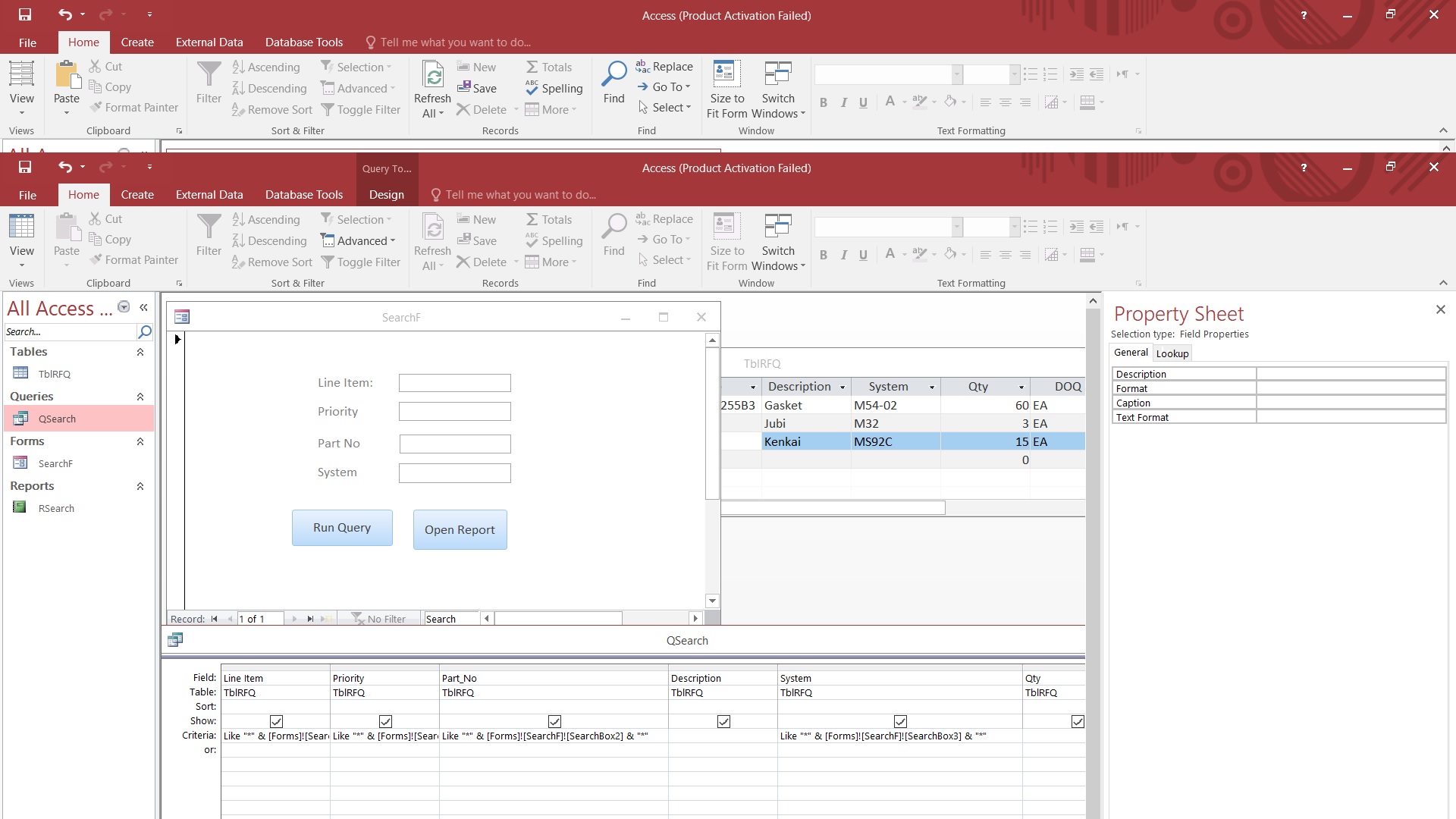Click Toggle Filter in upper ribbon

(361, 110)
